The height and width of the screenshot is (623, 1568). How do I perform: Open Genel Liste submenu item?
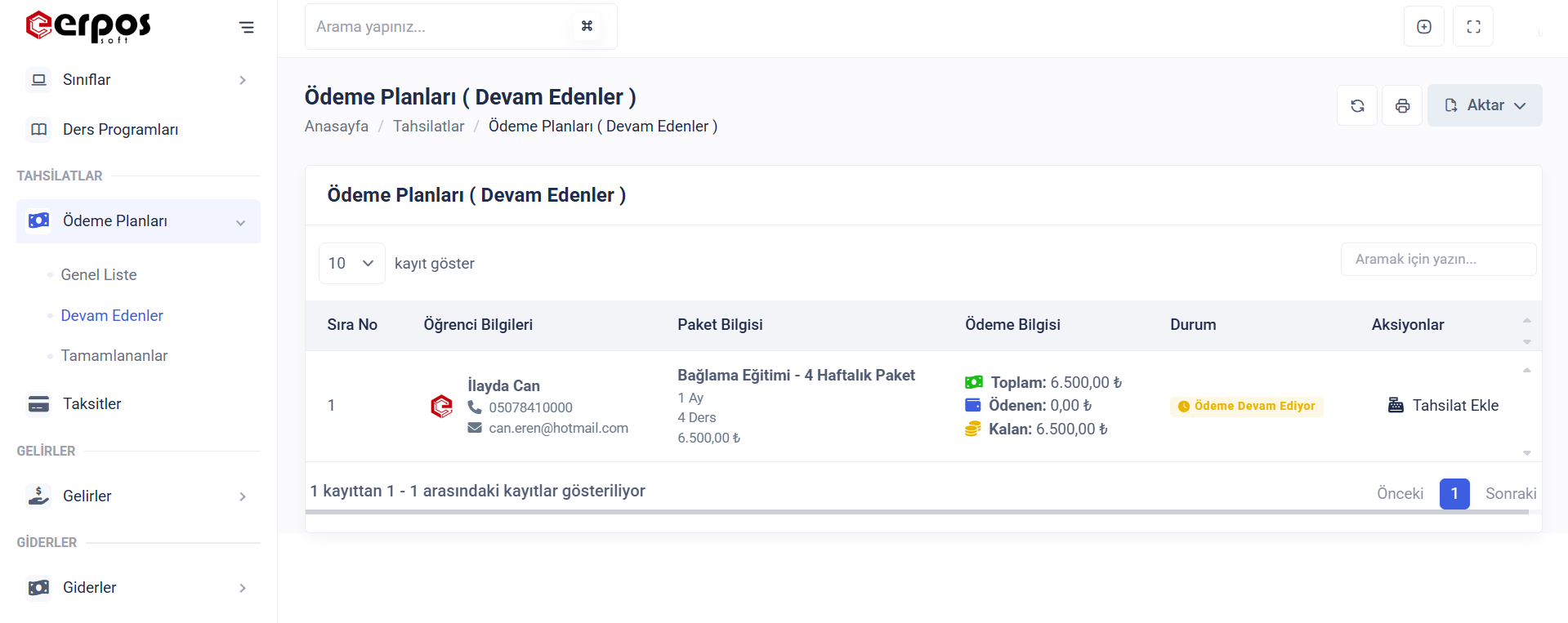point(99,275)
